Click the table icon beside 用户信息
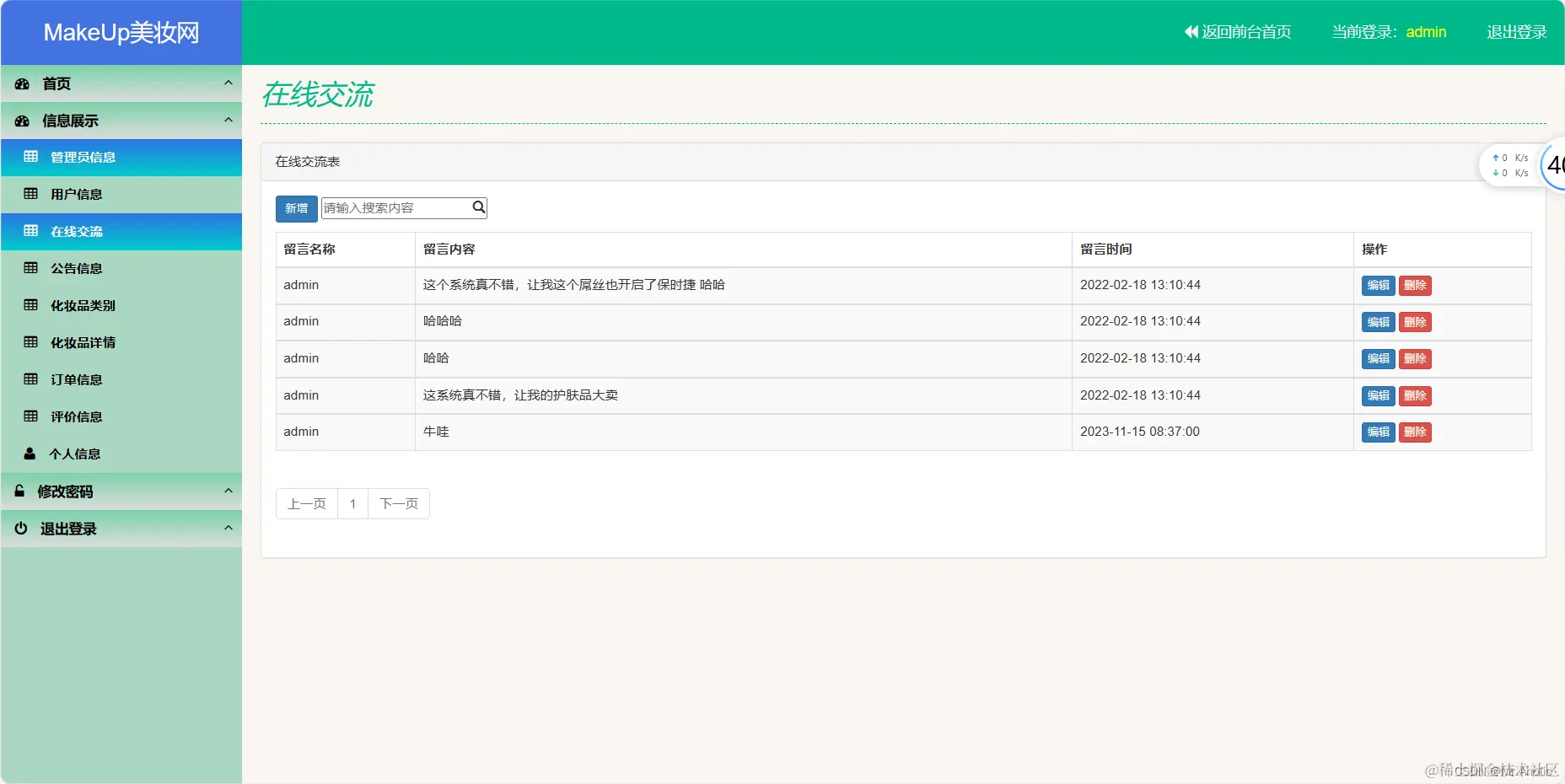 point(31,194)
